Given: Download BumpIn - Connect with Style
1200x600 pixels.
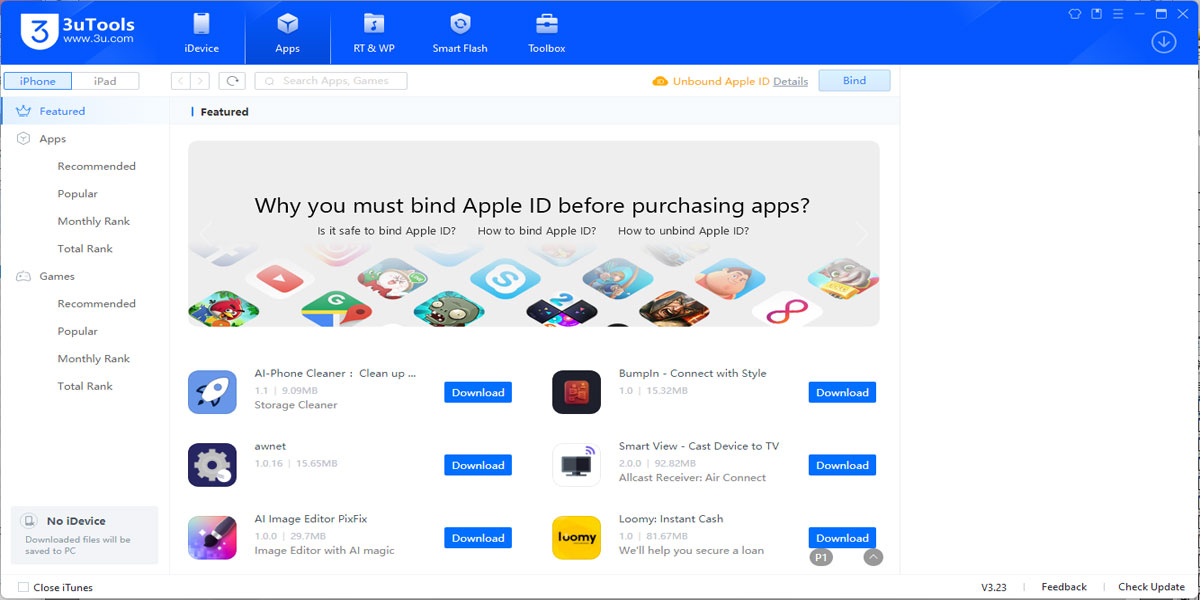Looking at the screenshot, I should [x=842, y=392].
